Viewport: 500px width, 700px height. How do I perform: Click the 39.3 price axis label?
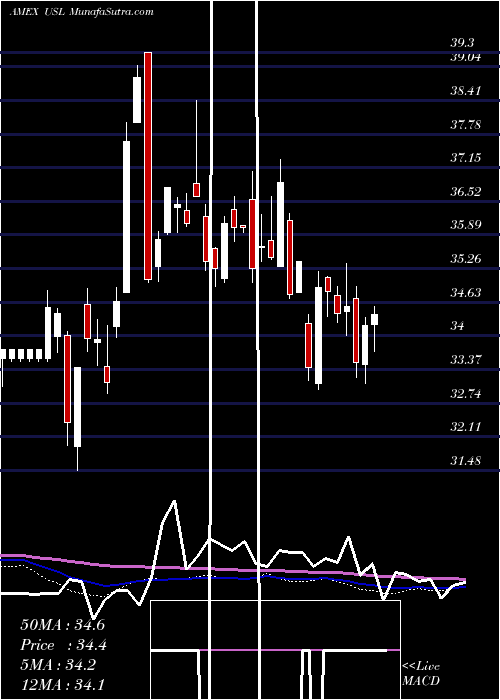point(462,43)
